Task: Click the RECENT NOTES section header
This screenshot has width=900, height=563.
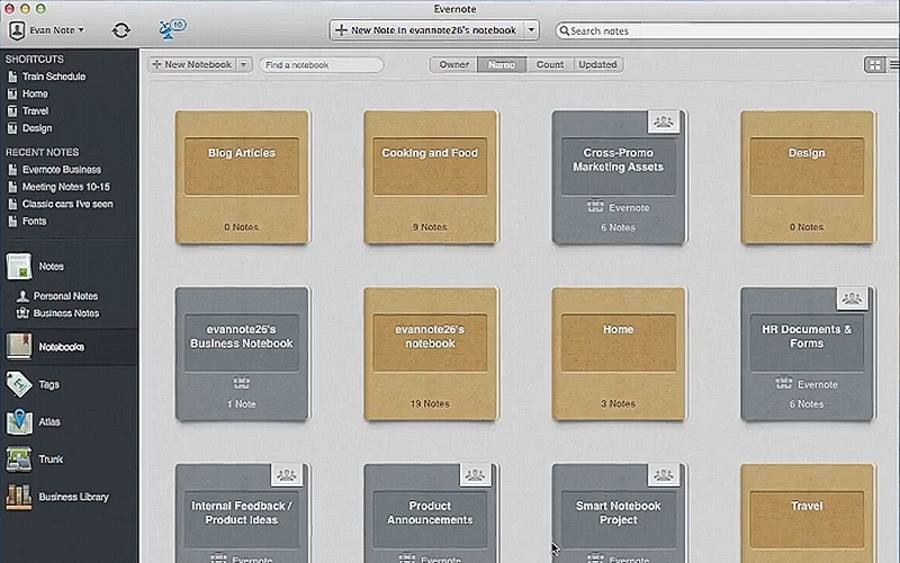Action: pyautogui.click(x=42, y=152)
